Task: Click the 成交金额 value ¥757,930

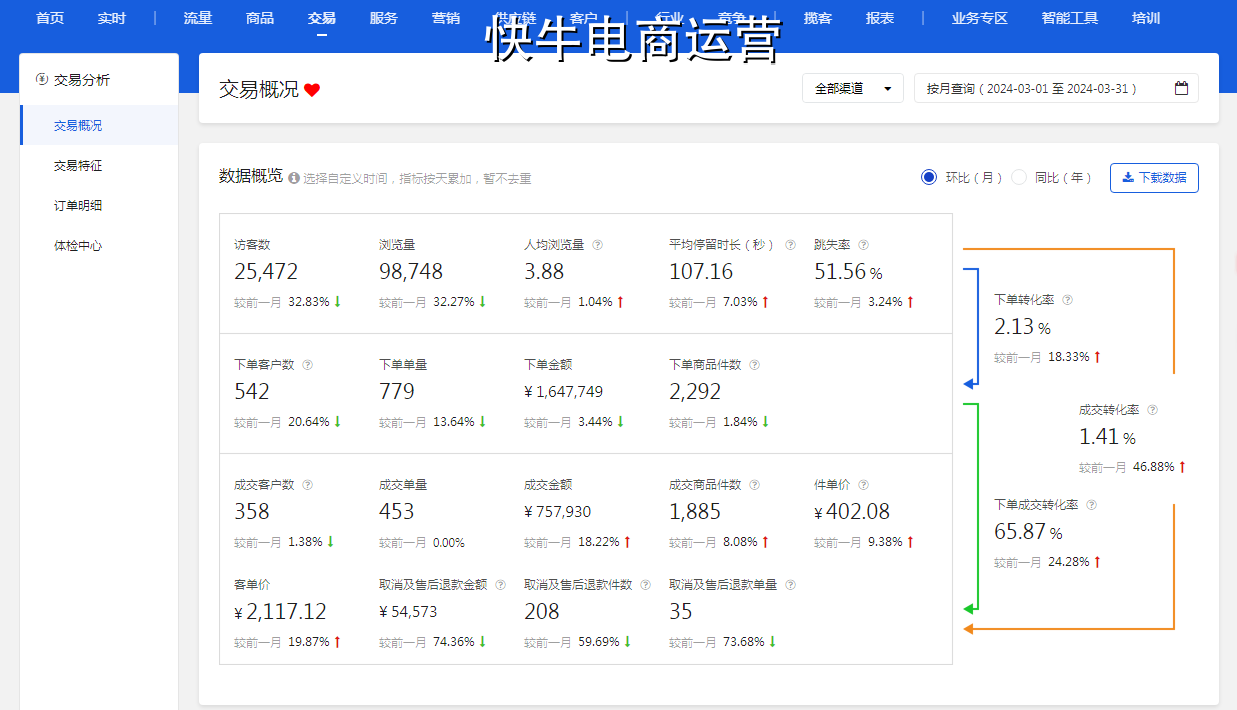Action: coord(557,512)
